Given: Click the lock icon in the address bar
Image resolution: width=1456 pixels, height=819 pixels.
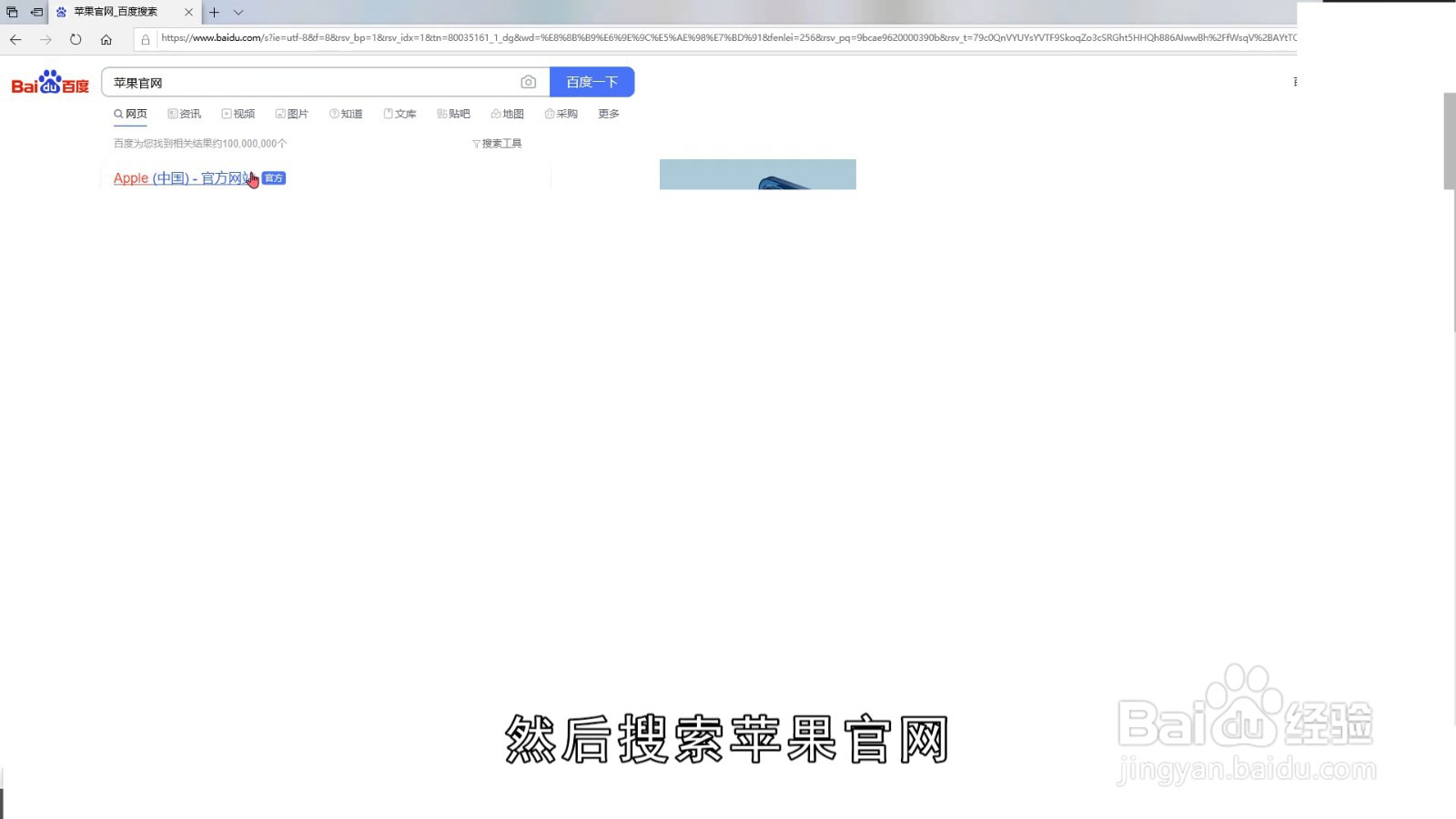Looking at the screenshot, I should pos(146,38).
